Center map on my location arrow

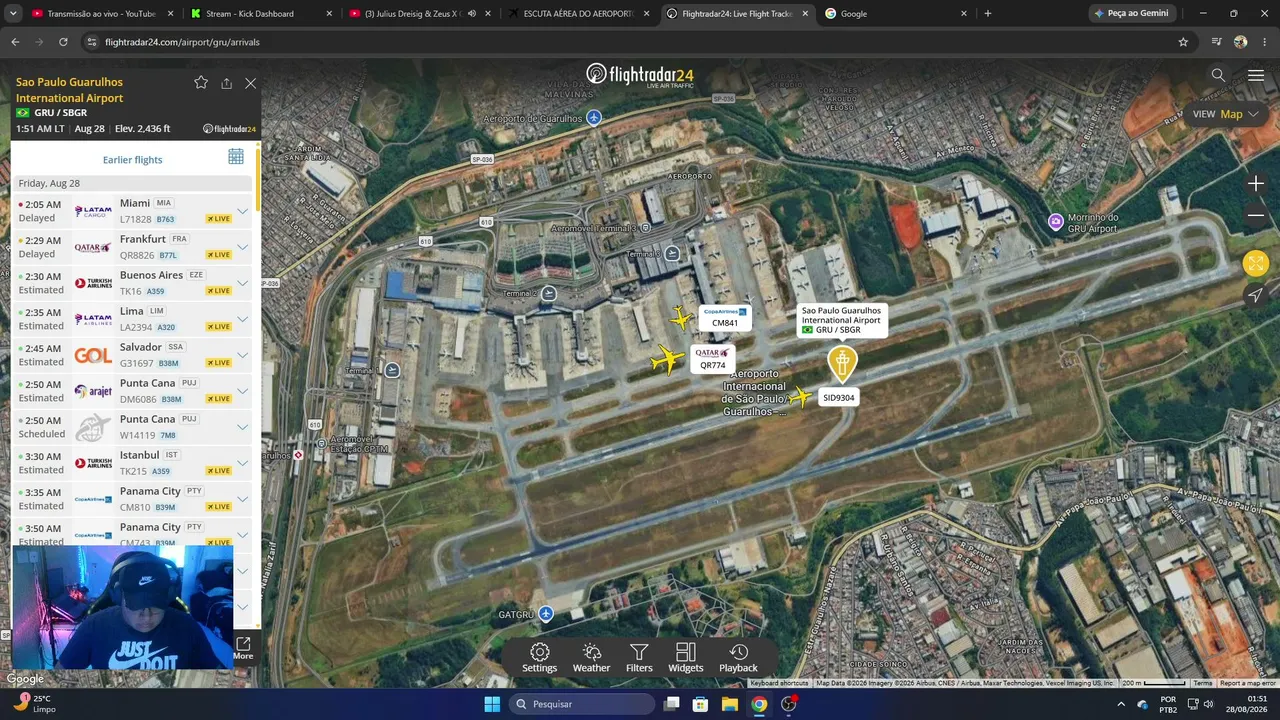(1256, 295)
